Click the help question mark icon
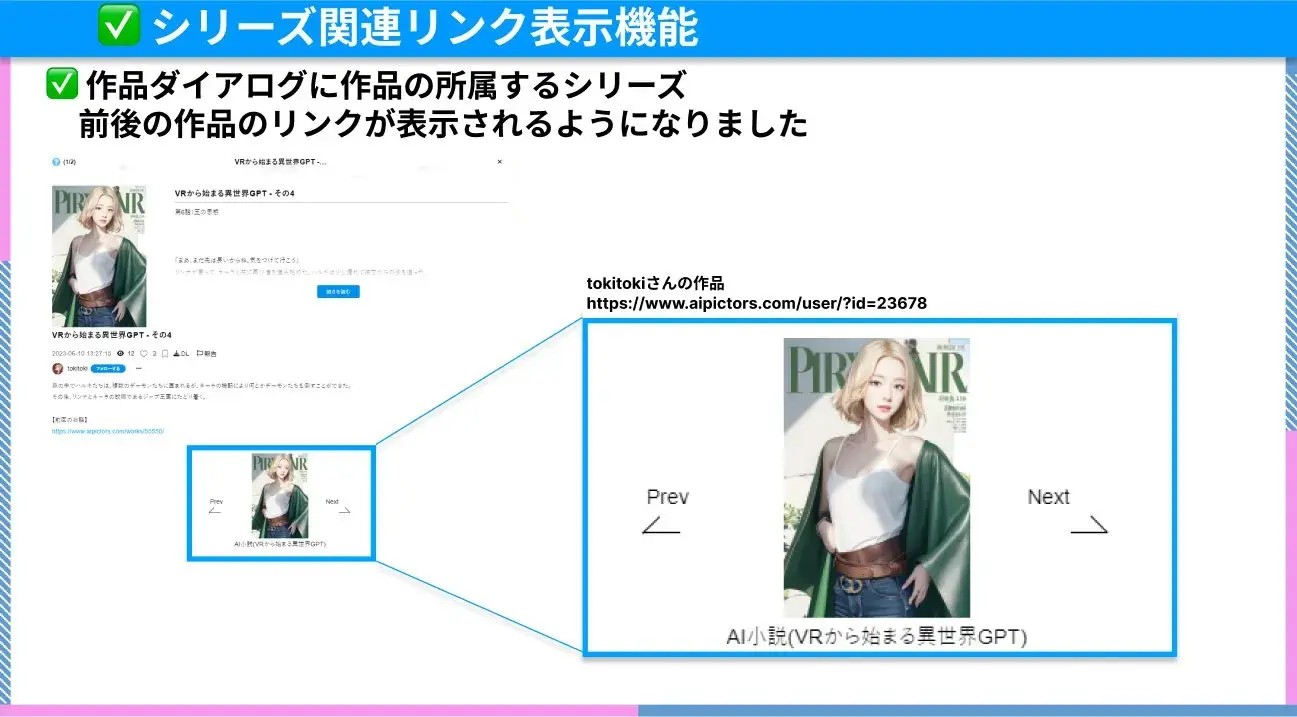 56,161
